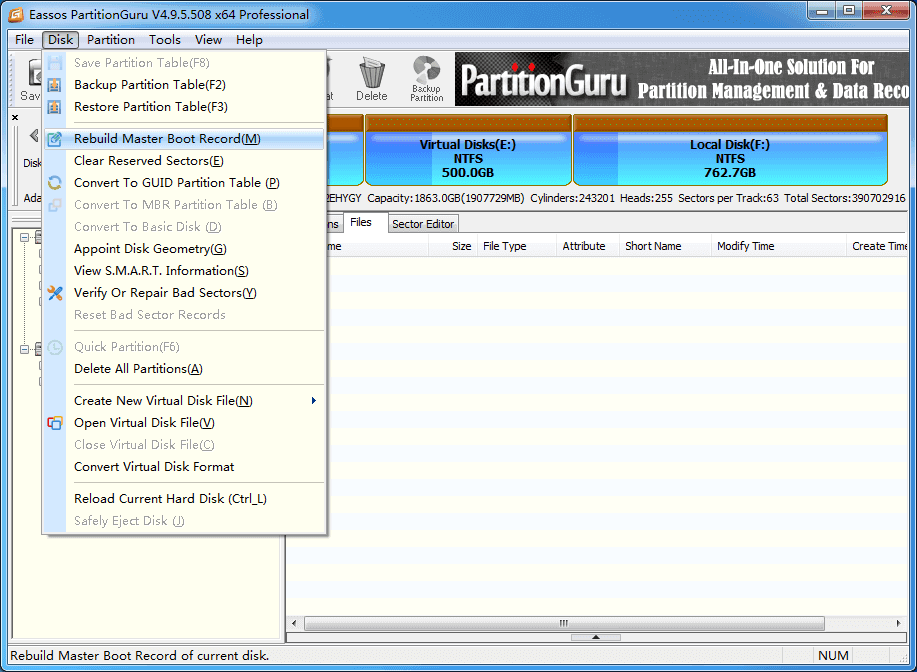Screen dimensions: 917x672
Task: Click the PartitionGuru app icon in title bar
Action: pyautogui.click(x=16, y=15)
